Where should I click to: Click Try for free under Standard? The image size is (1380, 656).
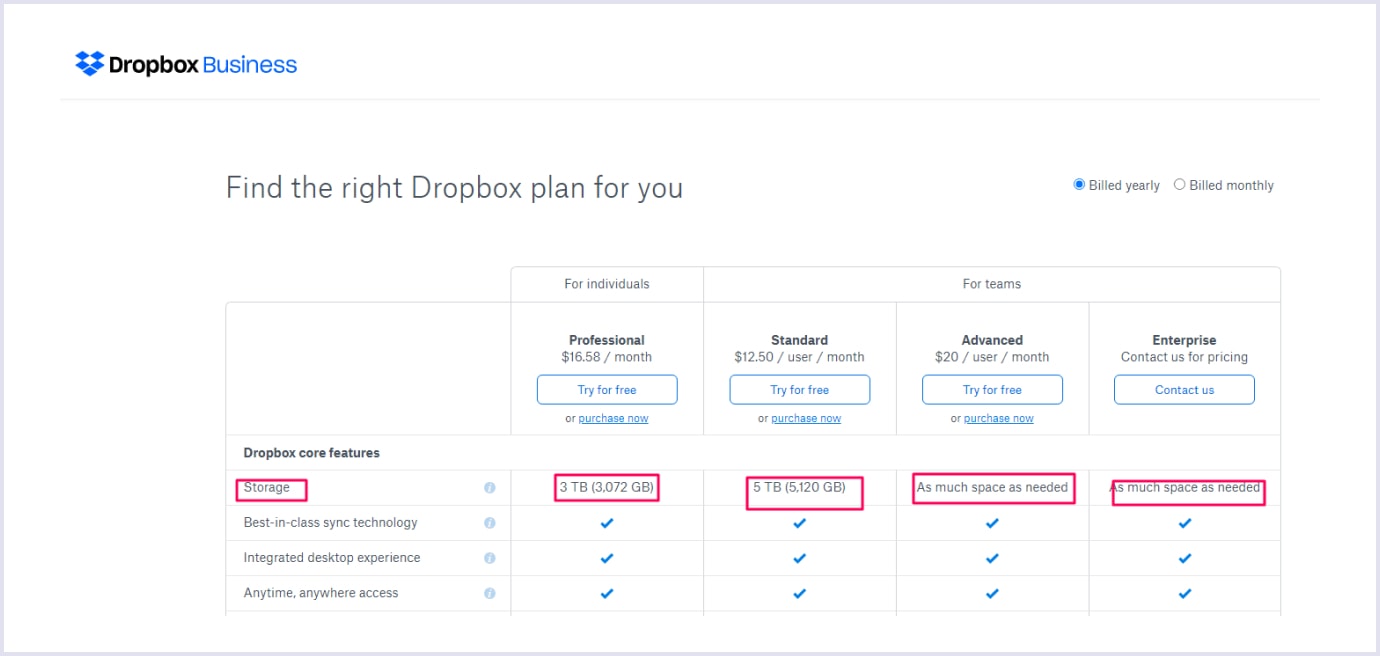(x=799, y=389)
